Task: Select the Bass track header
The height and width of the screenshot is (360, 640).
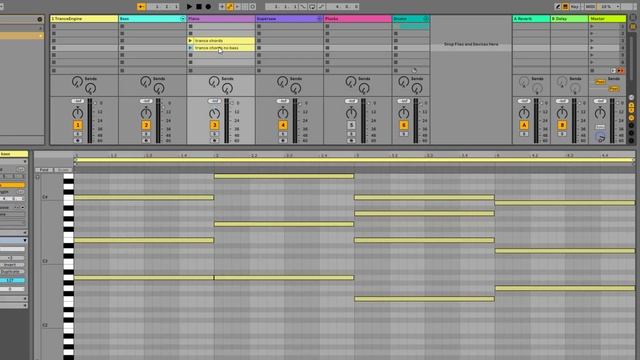Action: point(152,19)
